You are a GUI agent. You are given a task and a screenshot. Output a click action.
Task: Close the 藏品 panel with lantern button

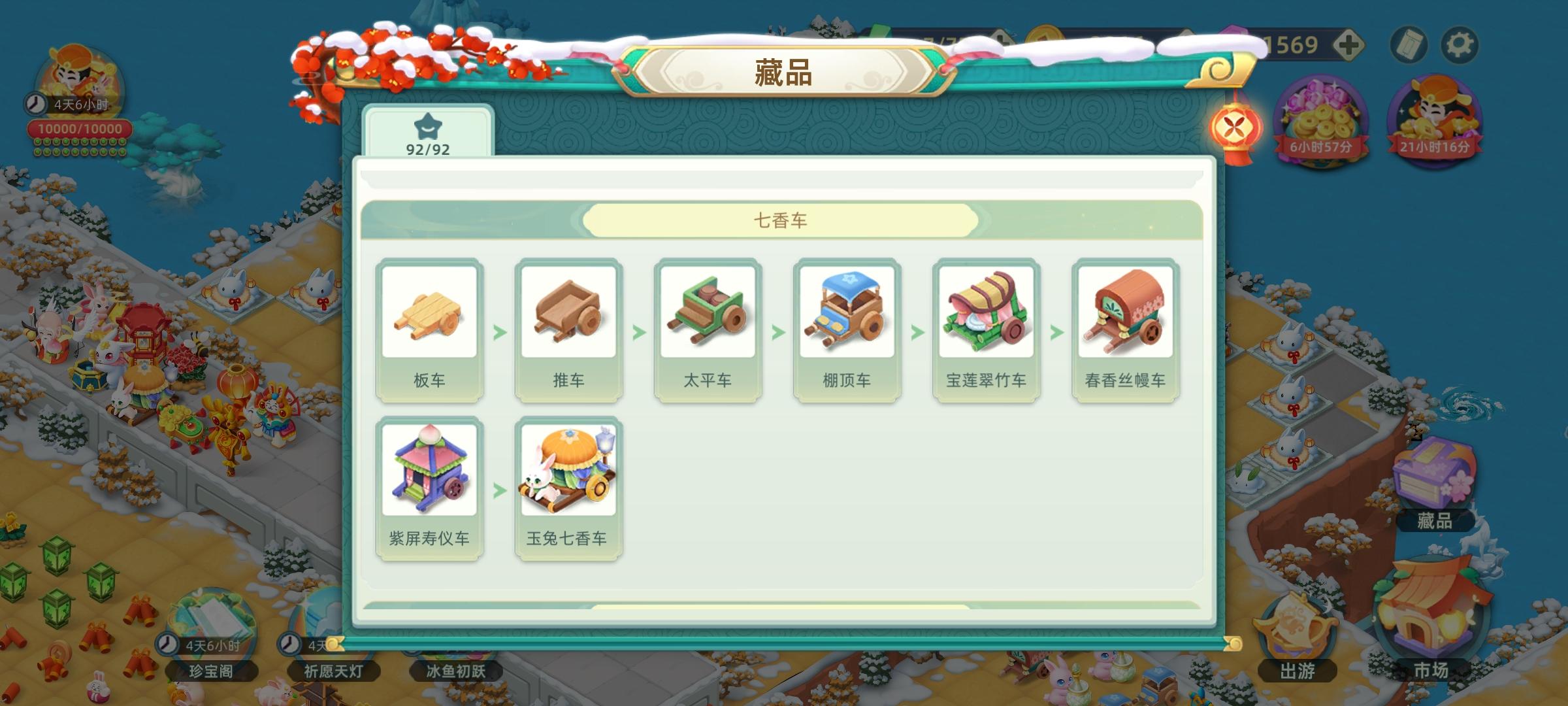pyautogui.click(x=1233, y=129)
